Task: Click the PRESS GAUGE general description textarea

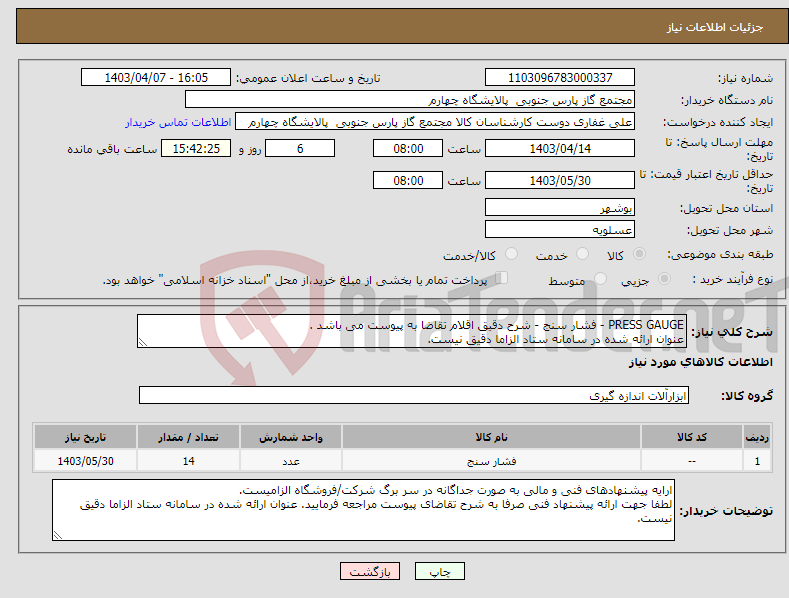Action: pyautogui.click(x=412, y=331)
